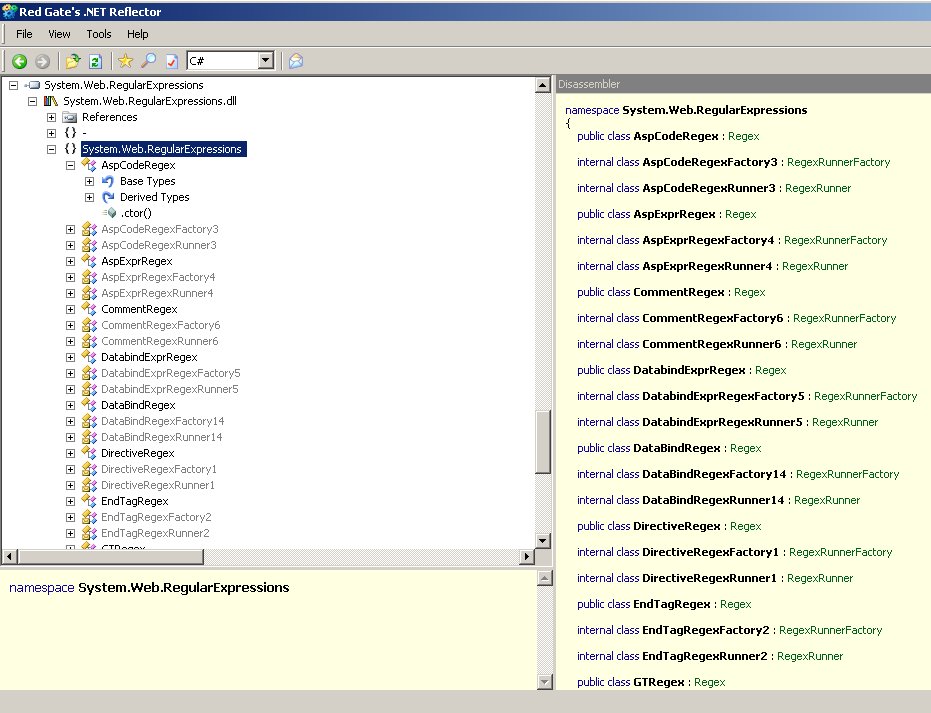Click the CommentRegex class icon

[89, 309]
